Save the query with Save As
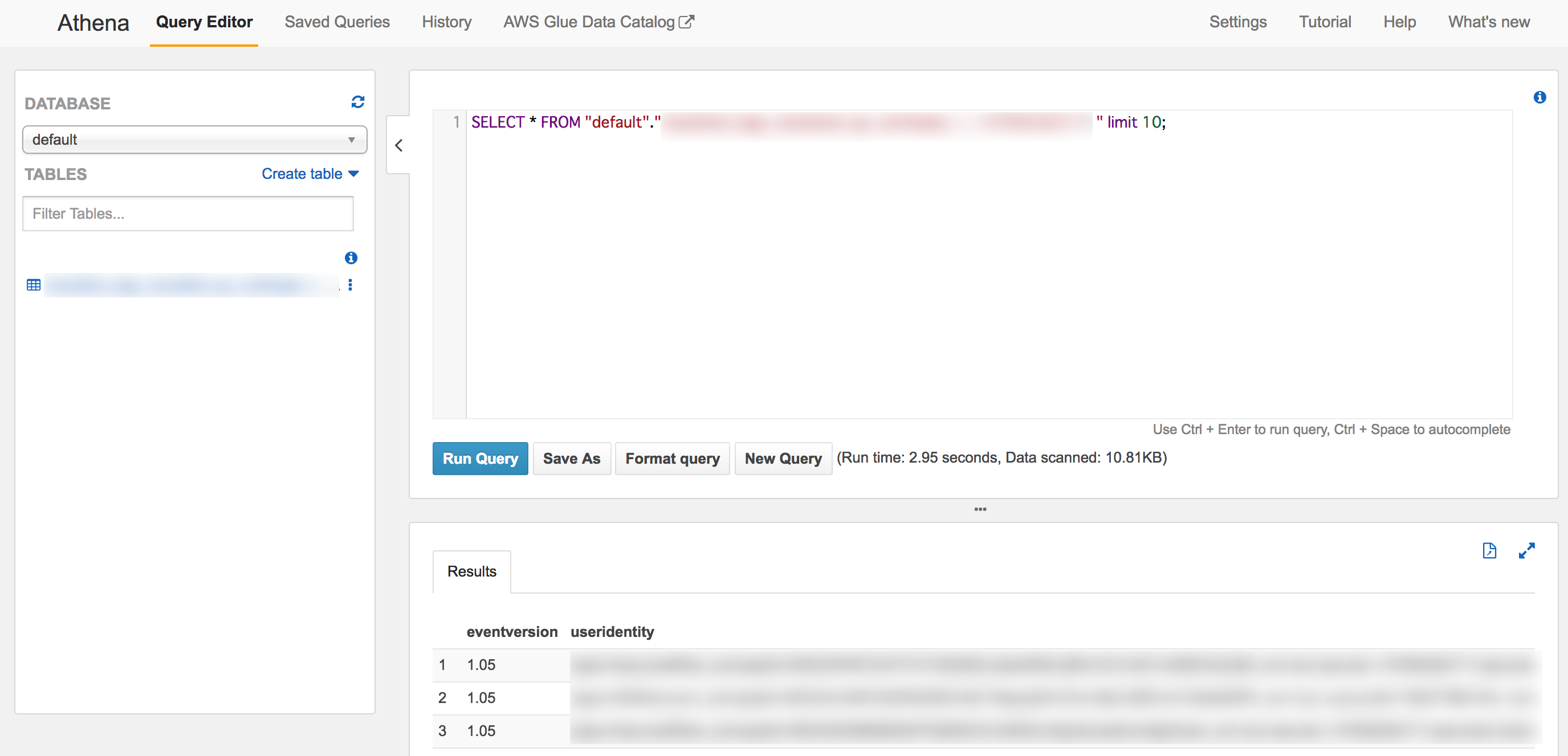1568x756 pixels. [572, 458]
